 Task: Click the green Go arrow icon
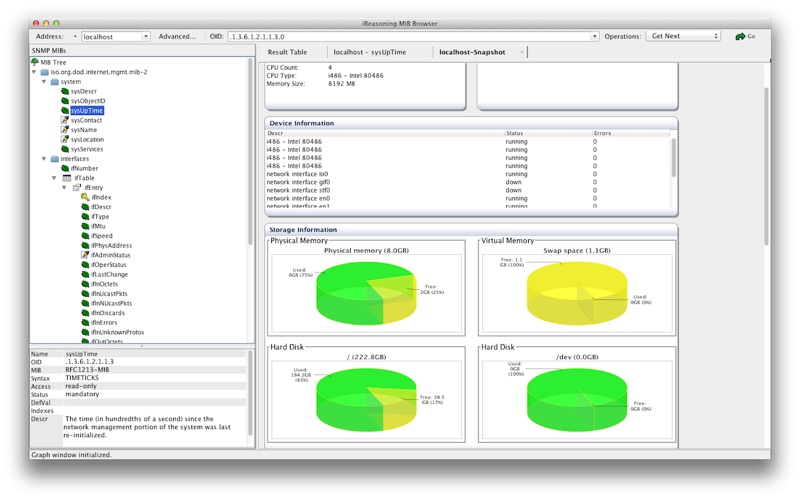click(740, 37)
